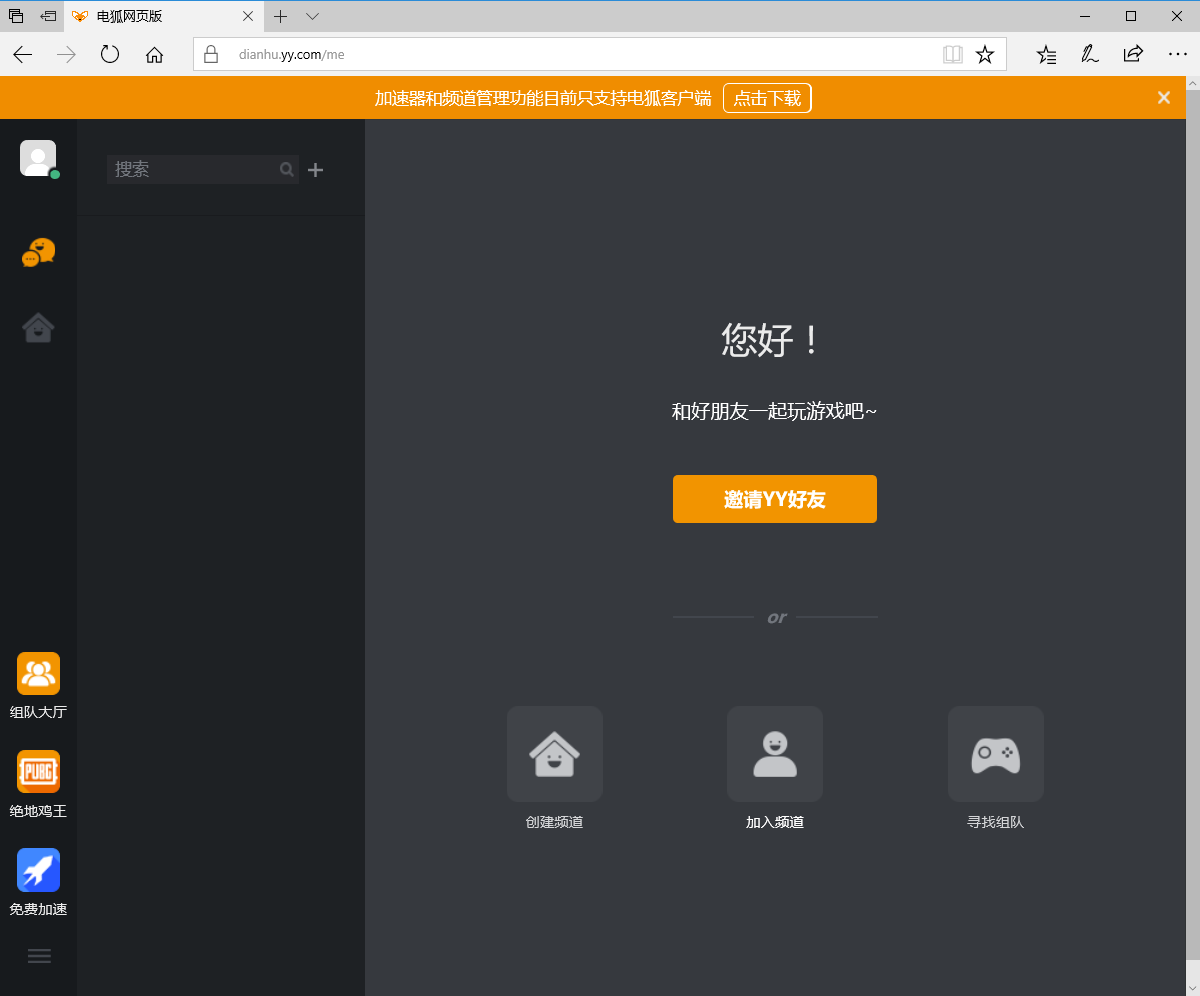Go forward in browser history
This screenshot has height=996, width=1200.
coord(67,55)
